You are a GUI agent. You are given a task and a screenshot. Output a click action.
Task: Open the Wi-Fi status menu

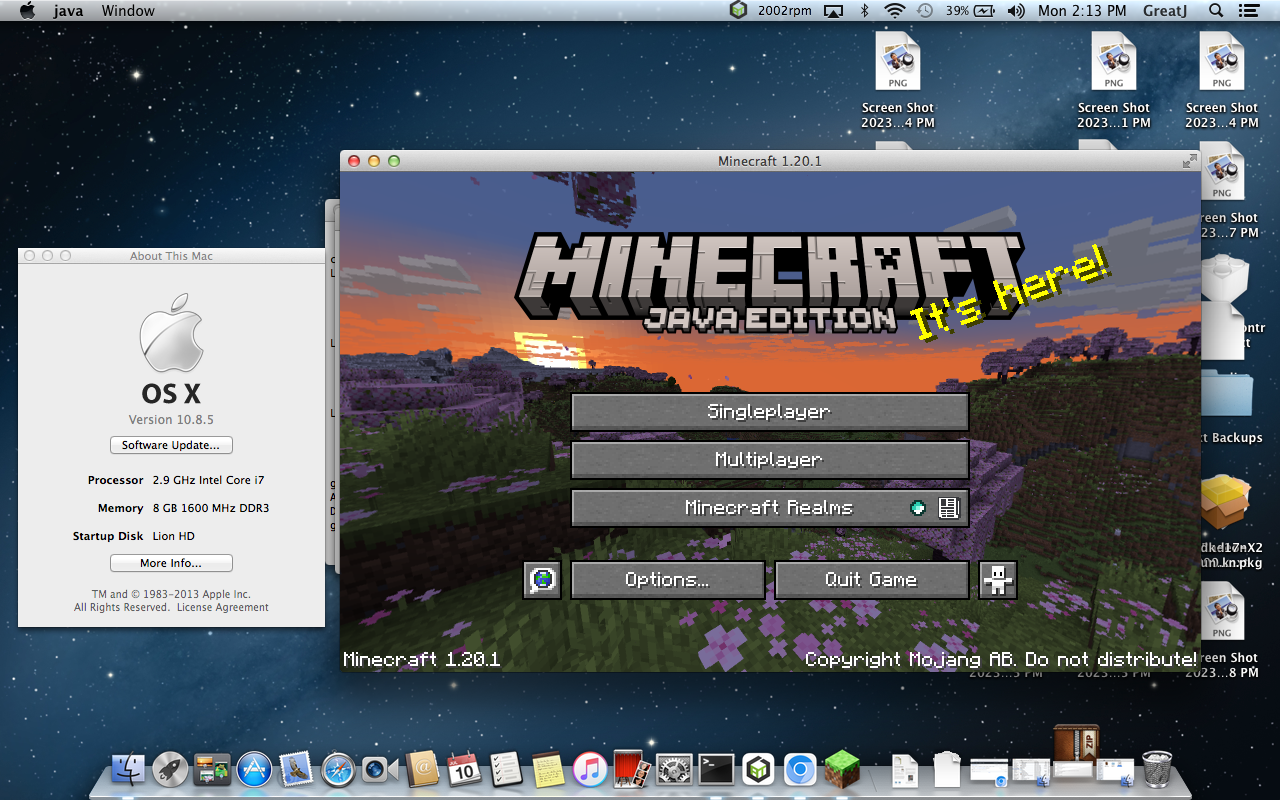click(894, 11)
